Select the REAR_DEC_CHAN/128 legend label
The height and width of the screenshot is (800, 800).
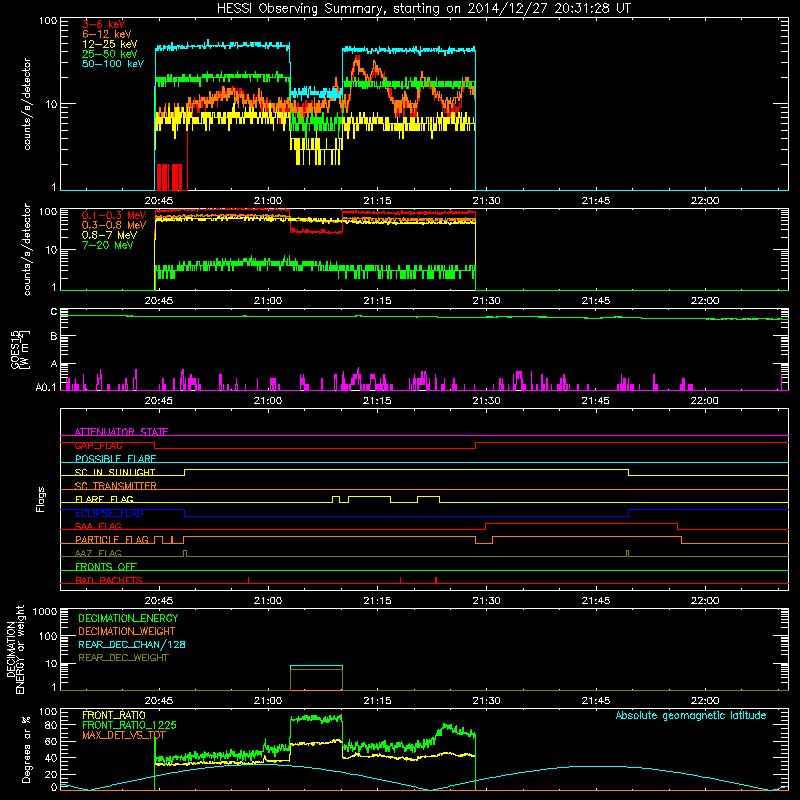132,644
